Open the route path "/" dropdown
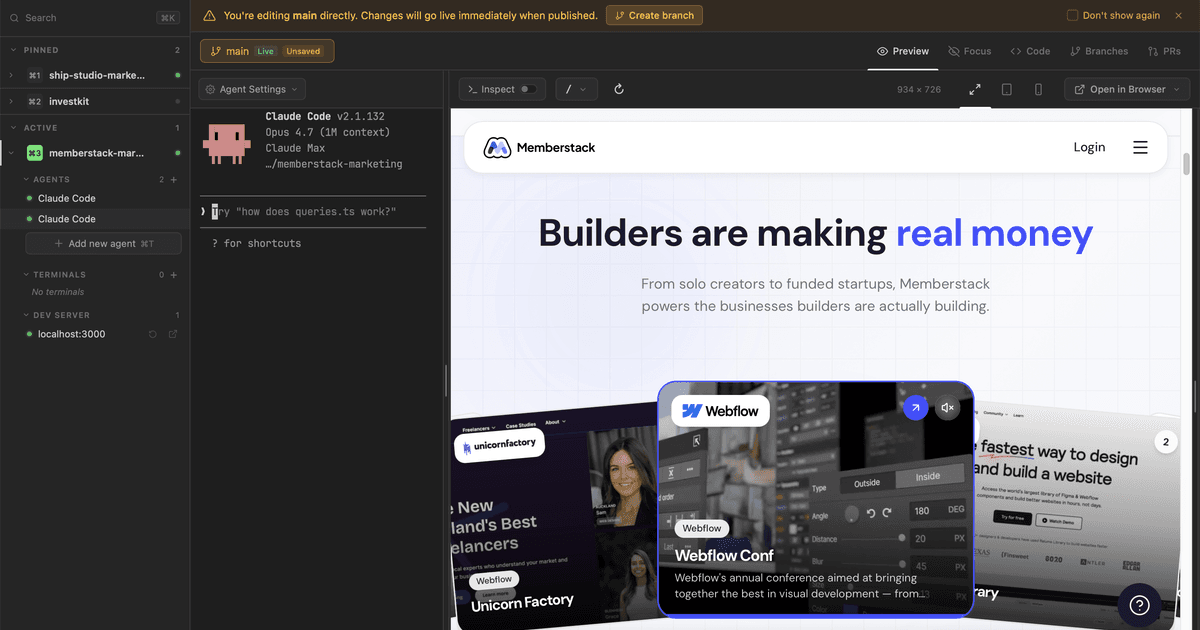This screenshot has height=630, width=1200. [577, 89]
